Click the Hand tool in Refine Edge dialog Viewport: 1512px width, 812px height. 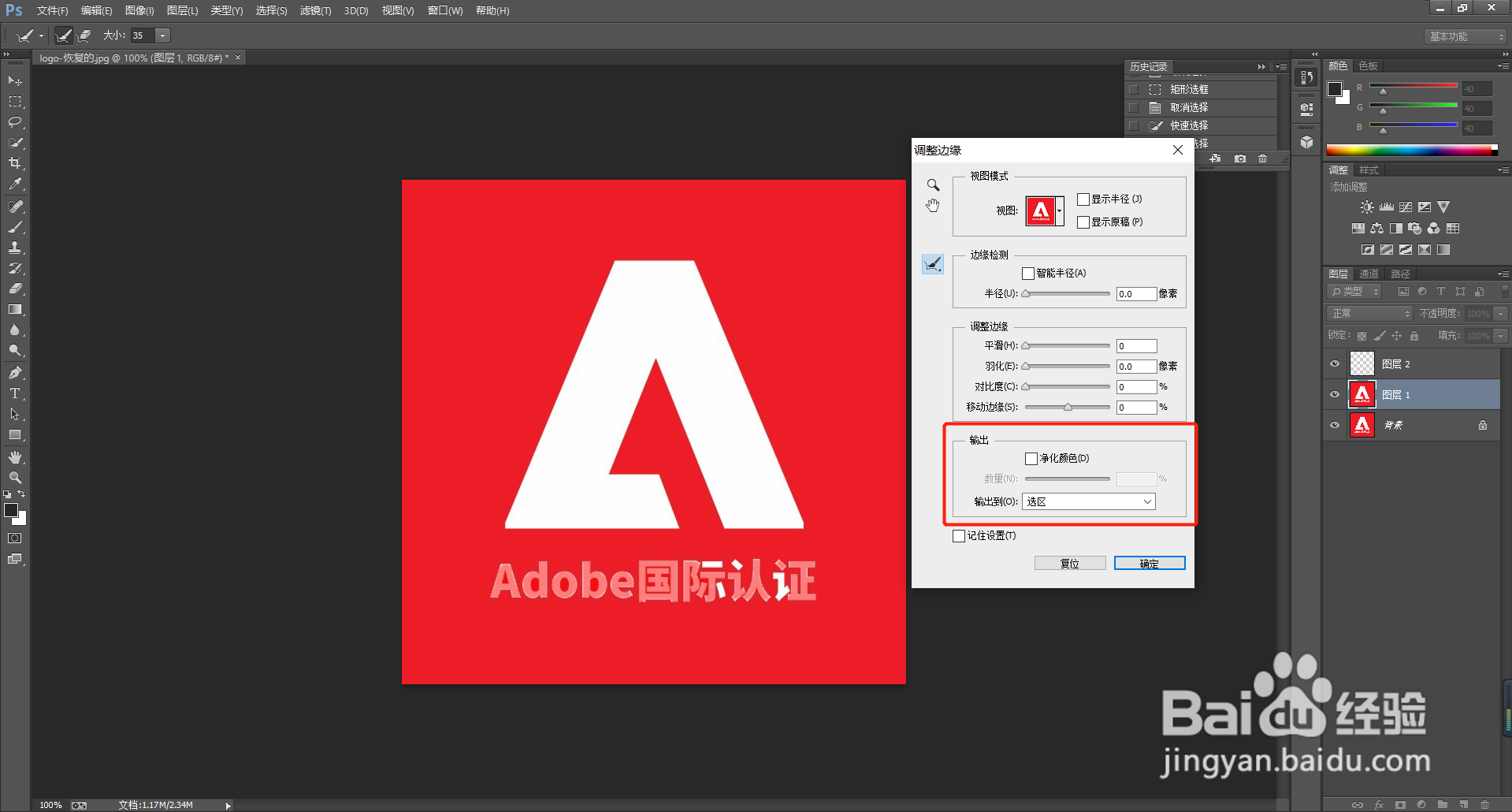[933, 206]
